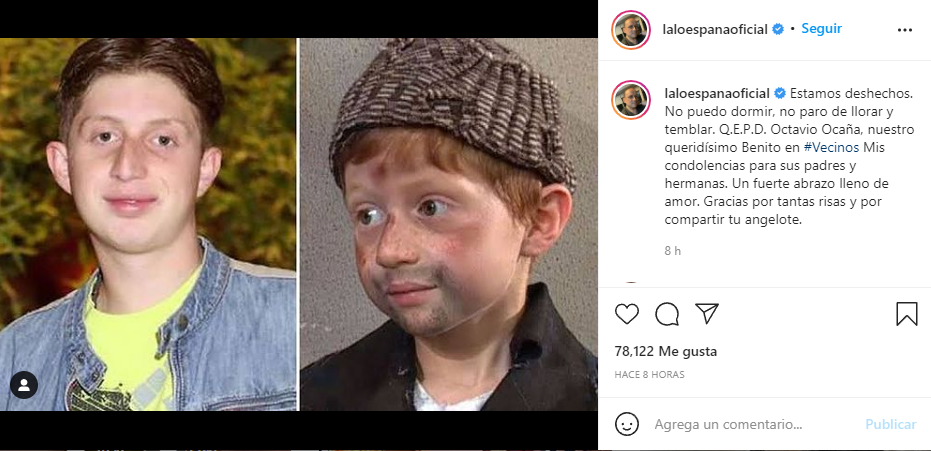The width and height of the screenshot is (931, 451).
Task: Open laloespanaoficial username in caption
Action: pyautogui.click(x=715, y=93)
